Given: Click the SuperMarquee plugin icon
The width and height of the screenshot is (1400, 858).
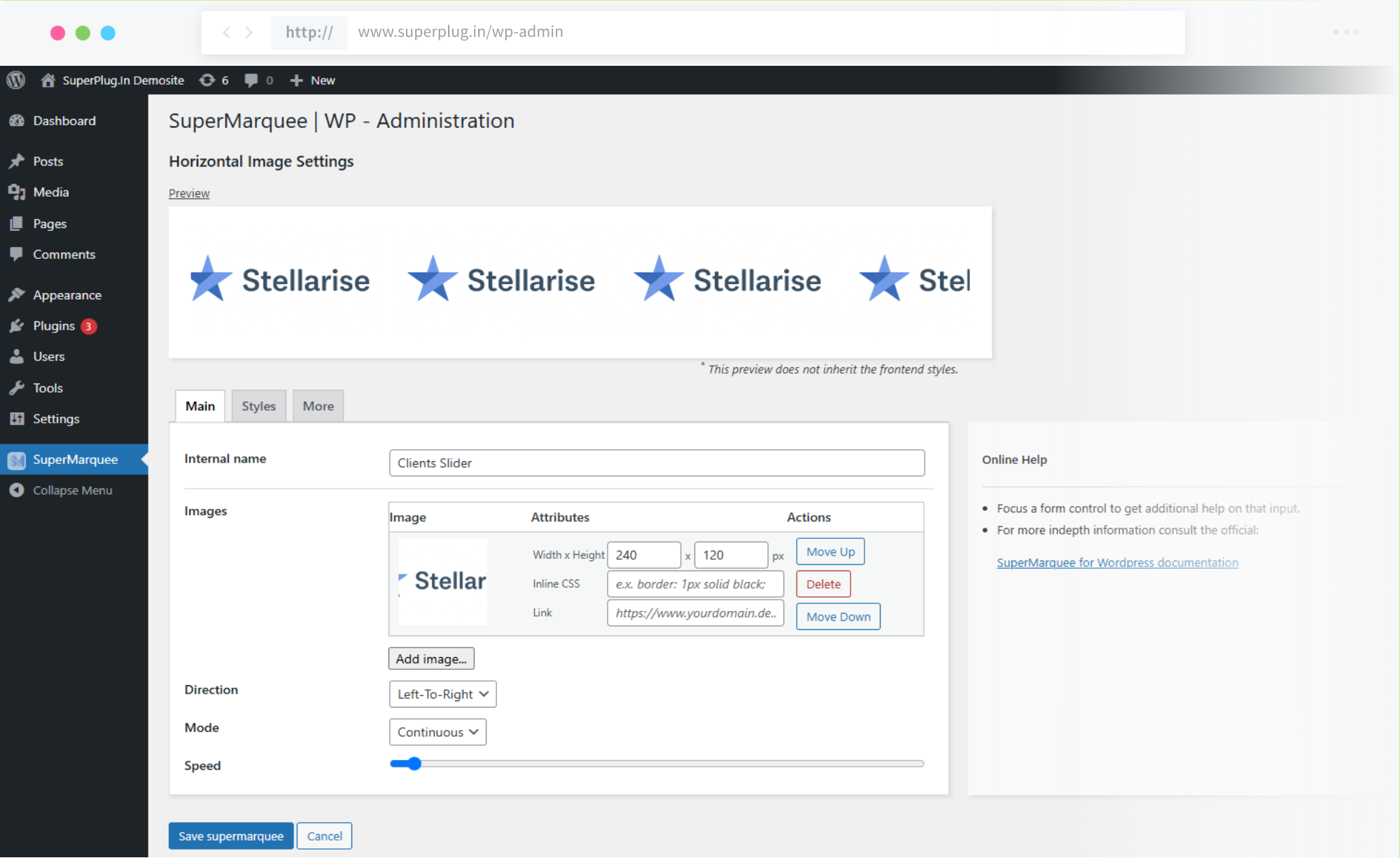Looking at the screenshot, I should coord(17,460).
